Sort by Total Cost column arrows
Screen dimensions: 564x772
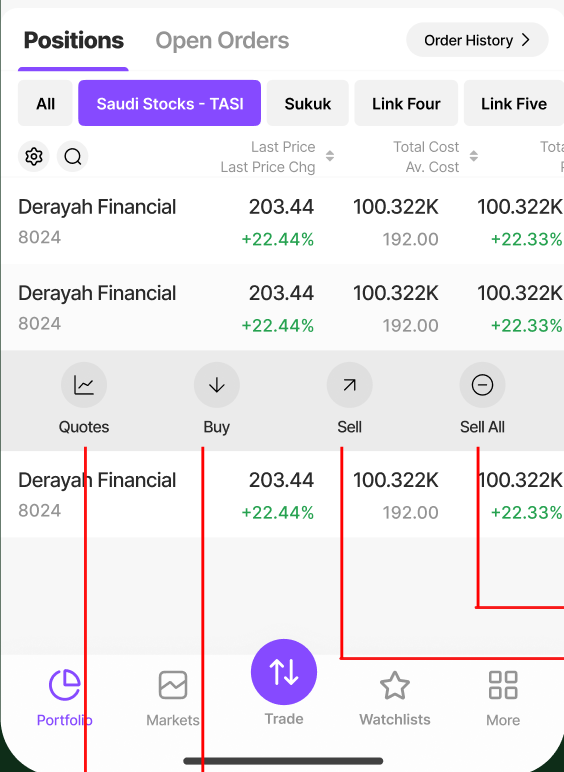(473, 156)
